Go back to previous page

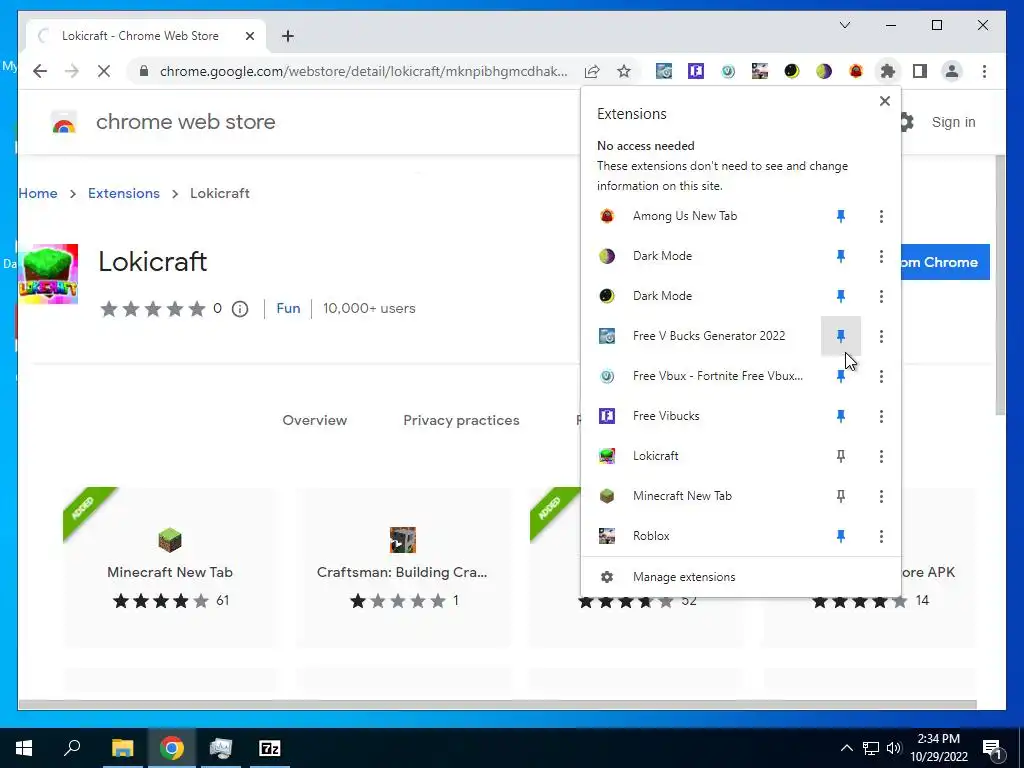tap(40, 71)
